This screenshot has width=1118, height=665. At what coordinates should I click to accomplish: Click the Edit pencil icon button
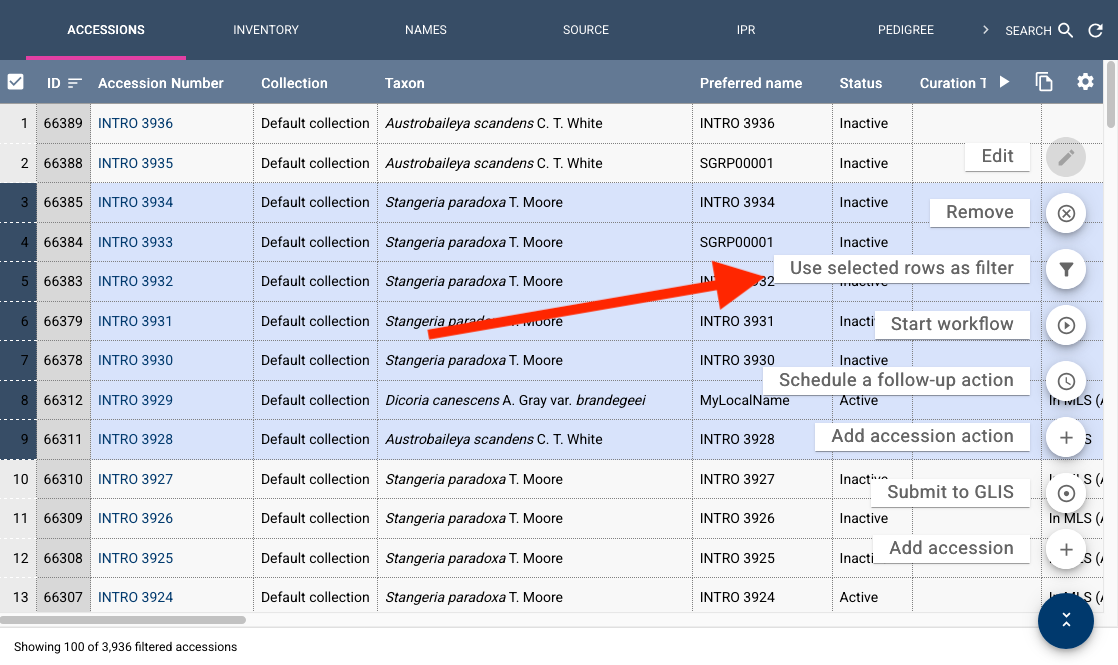pyautogui.click(x=1065, y=157)
